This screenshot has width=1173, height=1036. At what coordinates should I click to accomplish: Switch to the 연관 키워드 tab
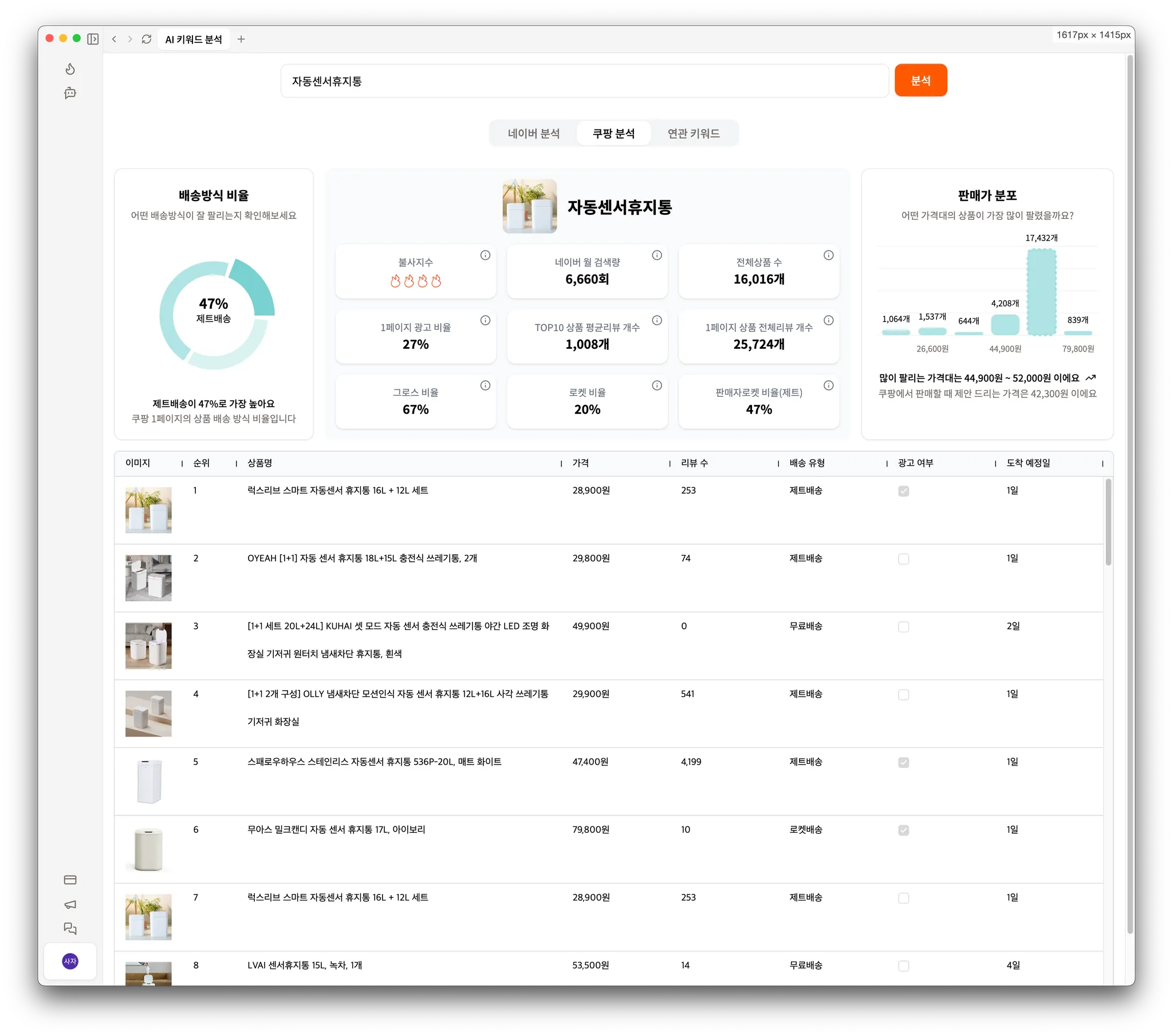tap(693, 133)
